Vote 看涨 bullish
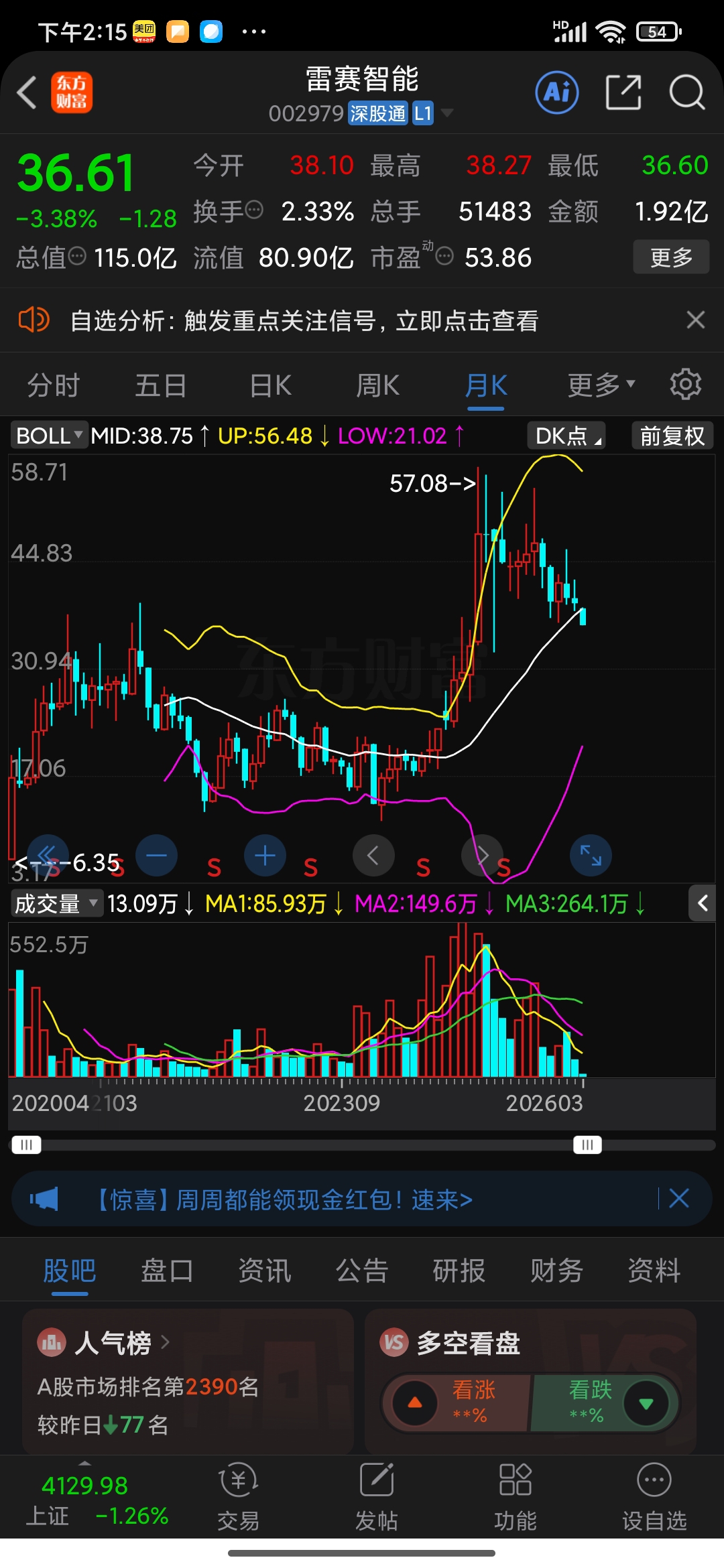The width and height of the screenshot is (724, 1568). click(457, 1402)
